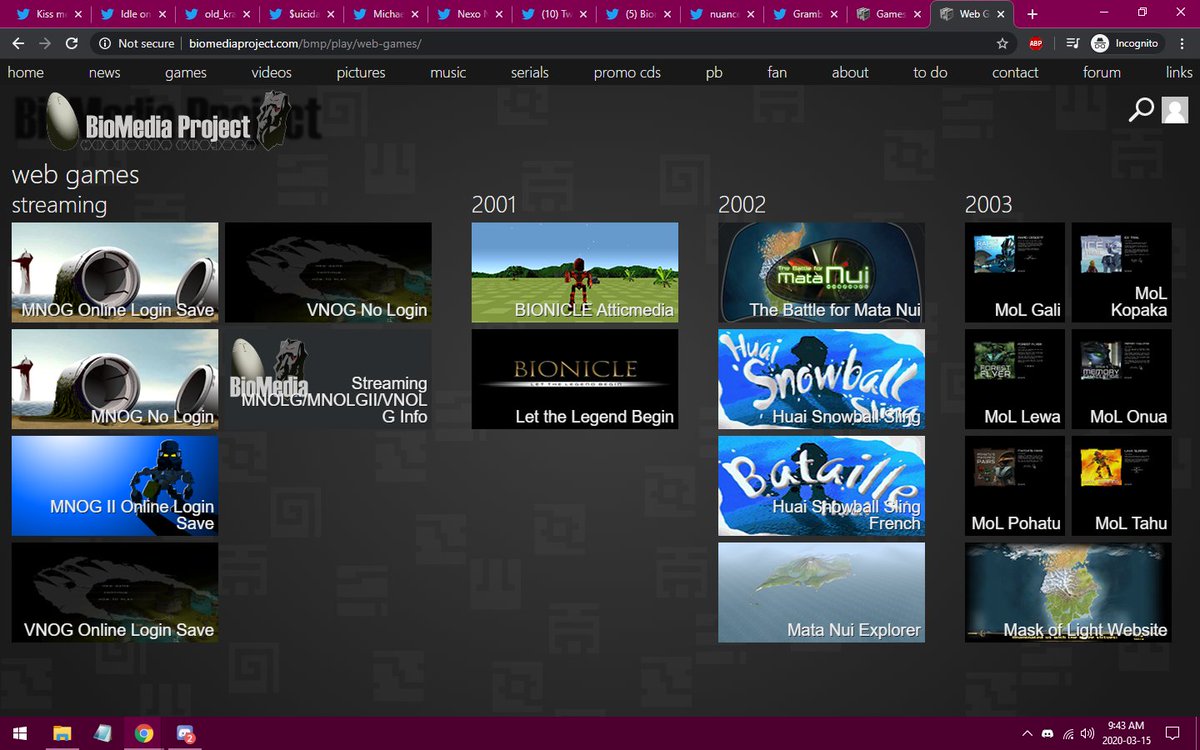The height and width of the screenshot is (750, 1200).
Task: Click the volume icon in the system tray
Action: (1087, 734)
